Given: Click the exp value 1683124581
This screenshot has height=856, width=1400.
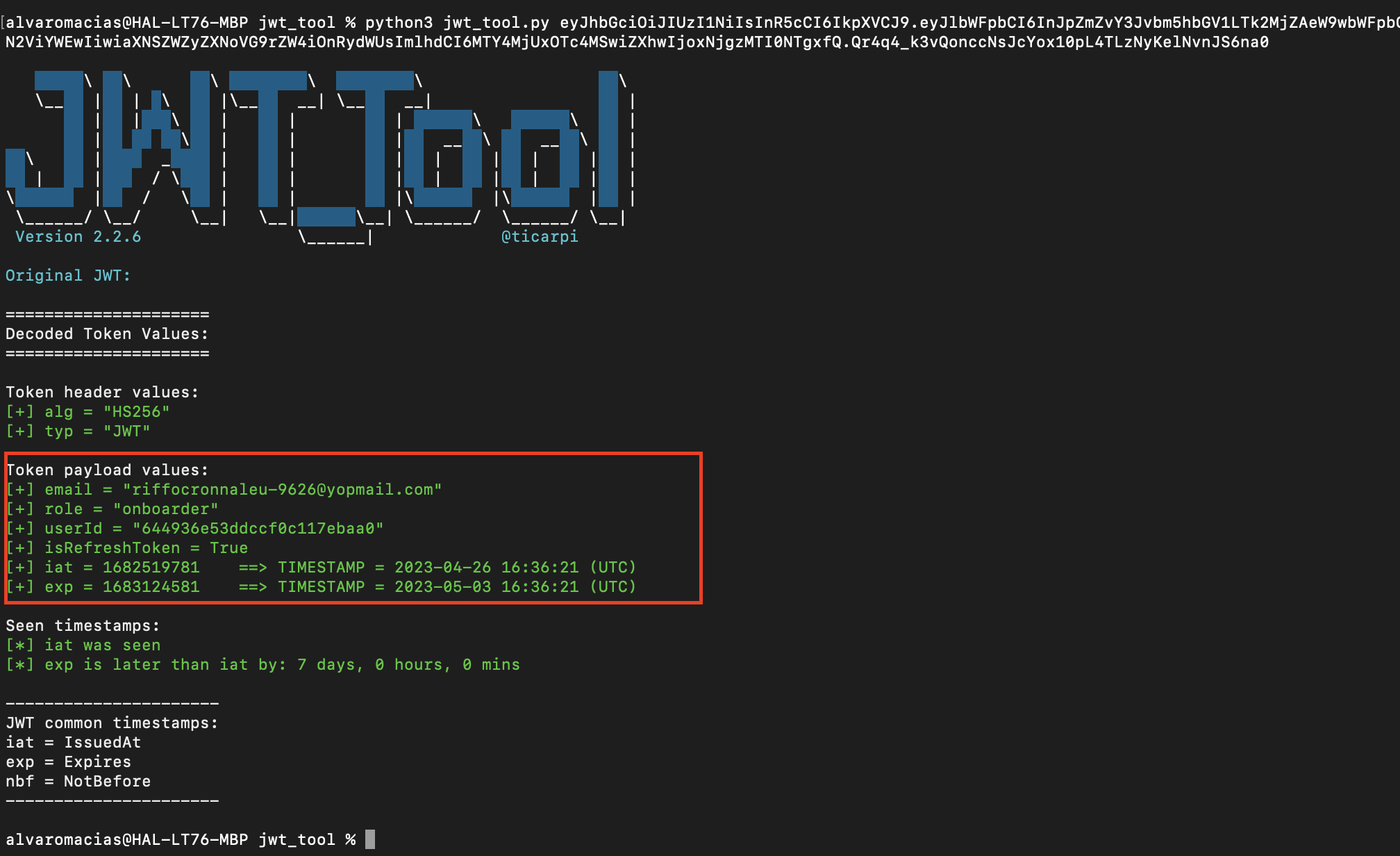Looking at the screenshot, I should pos(151,587).
